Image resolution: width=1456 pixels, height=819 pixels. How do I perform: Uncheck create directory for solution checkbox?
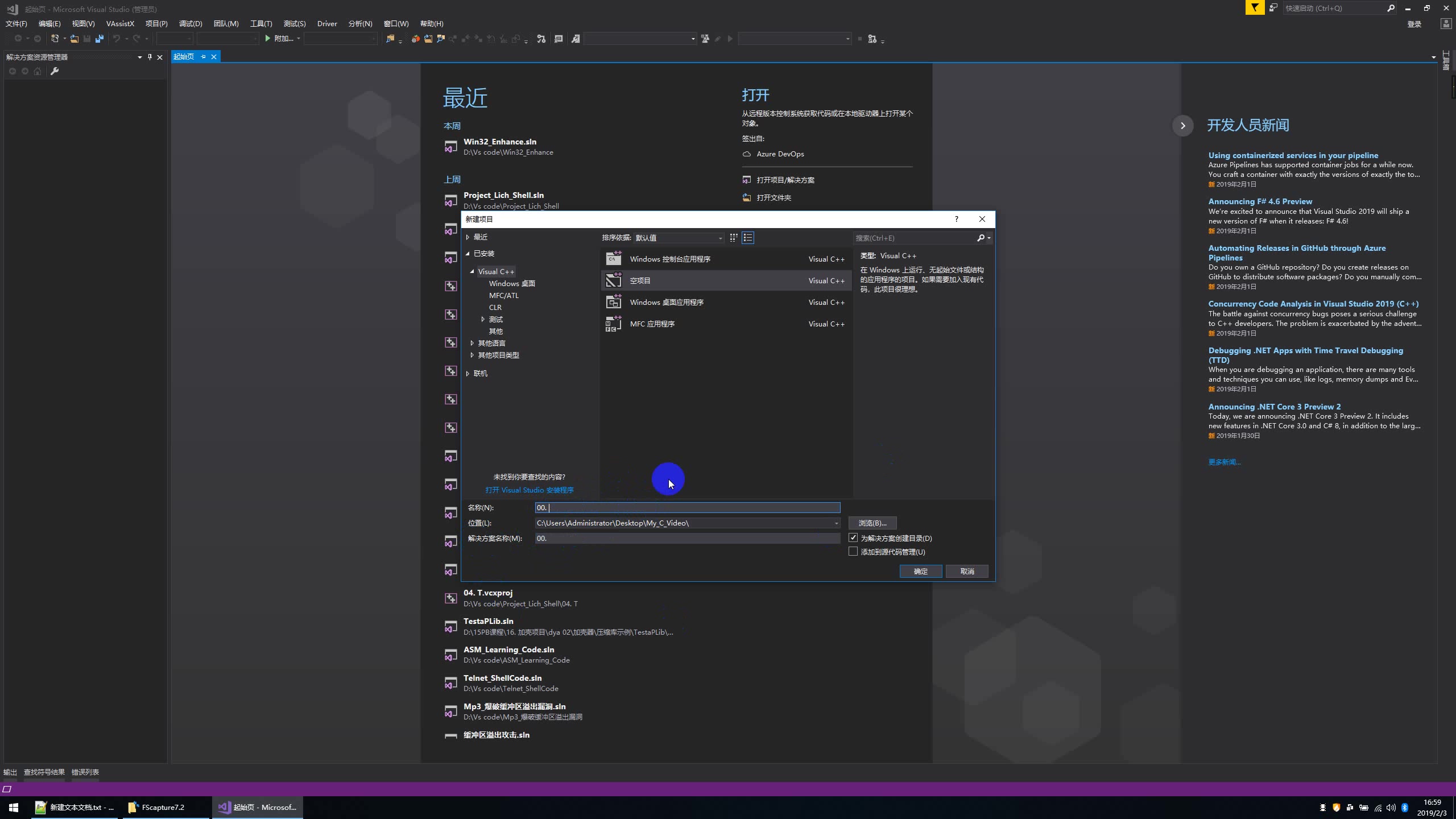(853, 537)
